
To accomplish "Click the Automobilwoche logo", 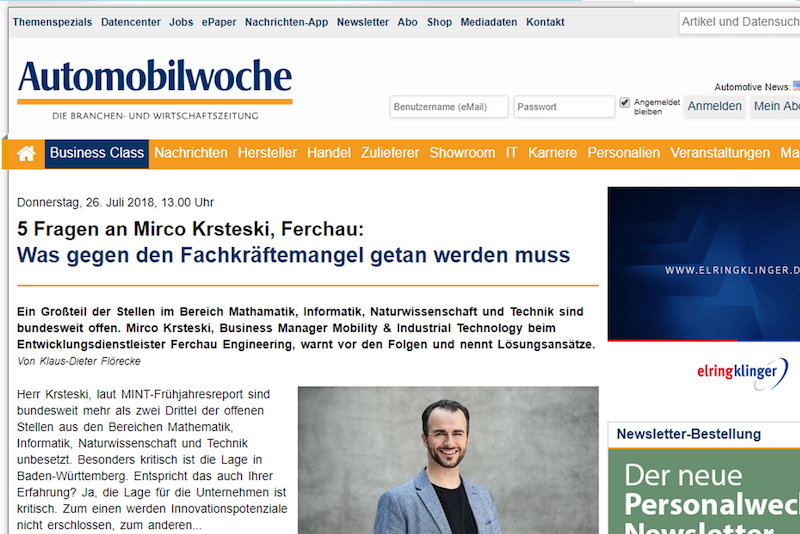I will [x=155, y=90].
